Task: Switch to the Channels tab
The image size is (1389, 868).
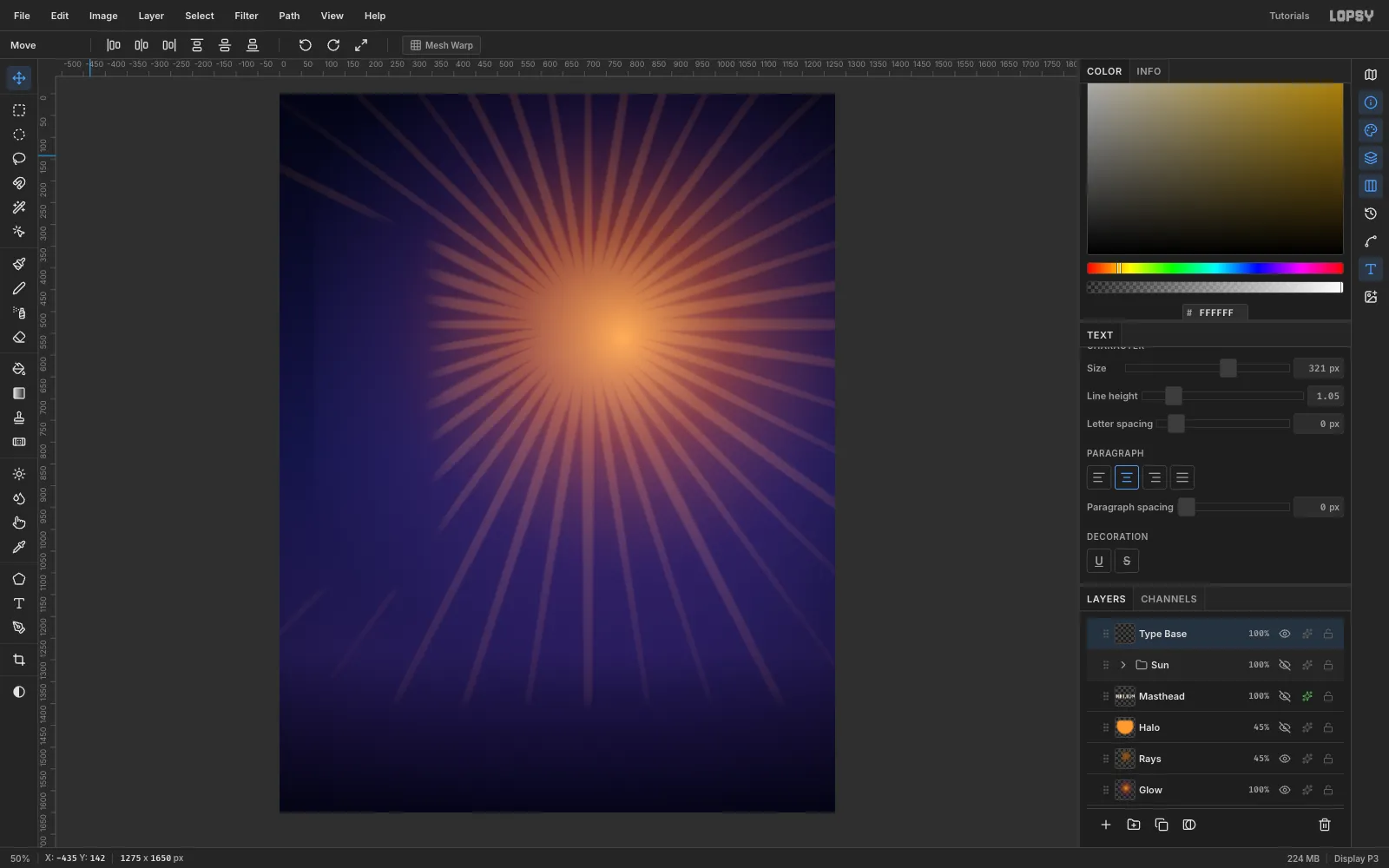Action: [x=1168, y=599]
